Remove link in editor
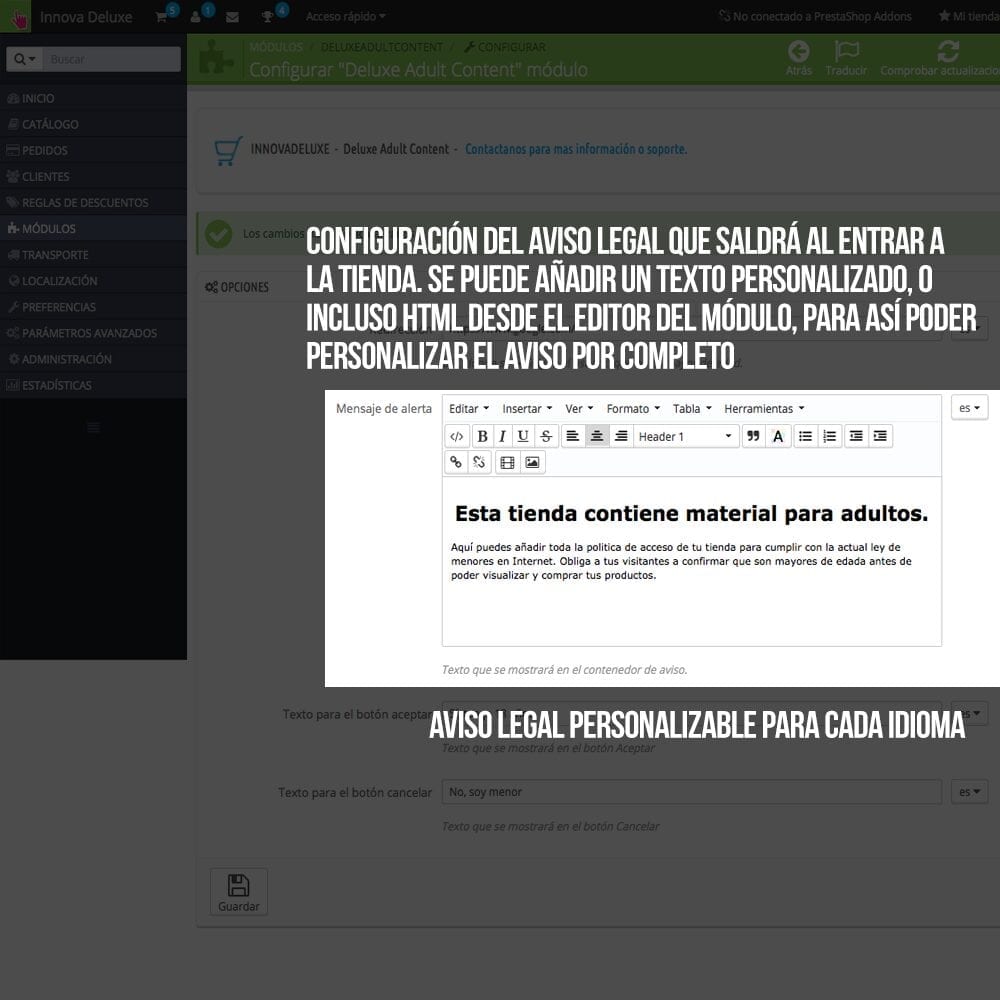The width and height of the screenshot is (1000, 1000). pos(480,462)
